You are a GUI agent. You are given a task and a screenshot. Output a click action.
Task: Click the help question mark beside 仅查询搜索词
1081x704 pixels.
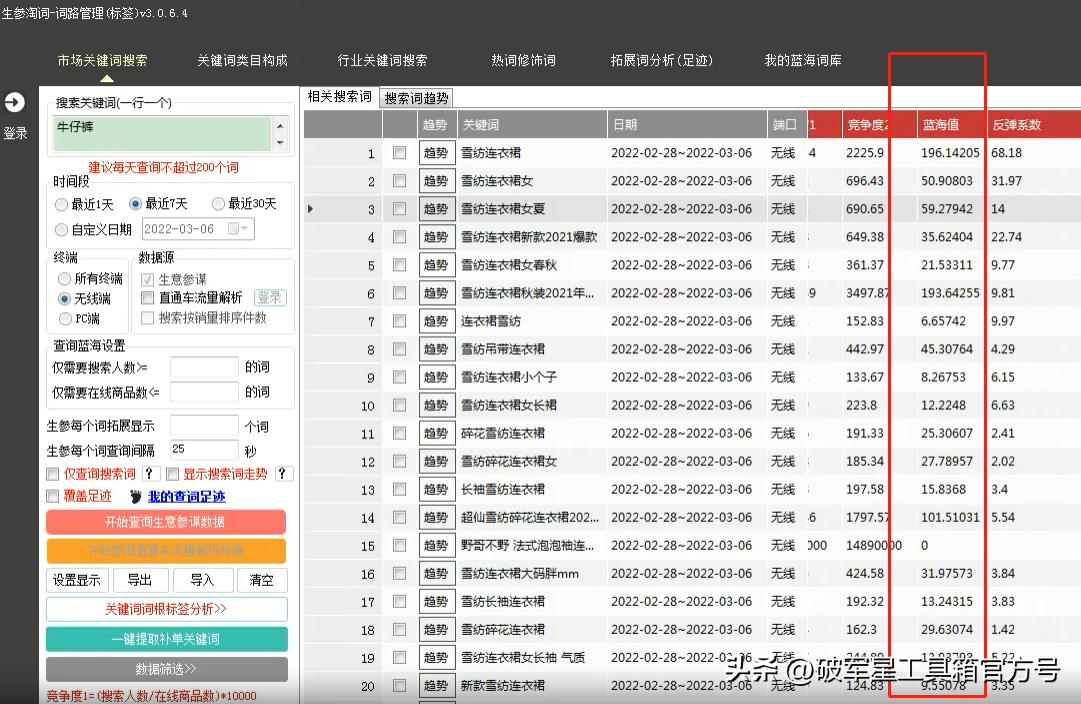150,473
